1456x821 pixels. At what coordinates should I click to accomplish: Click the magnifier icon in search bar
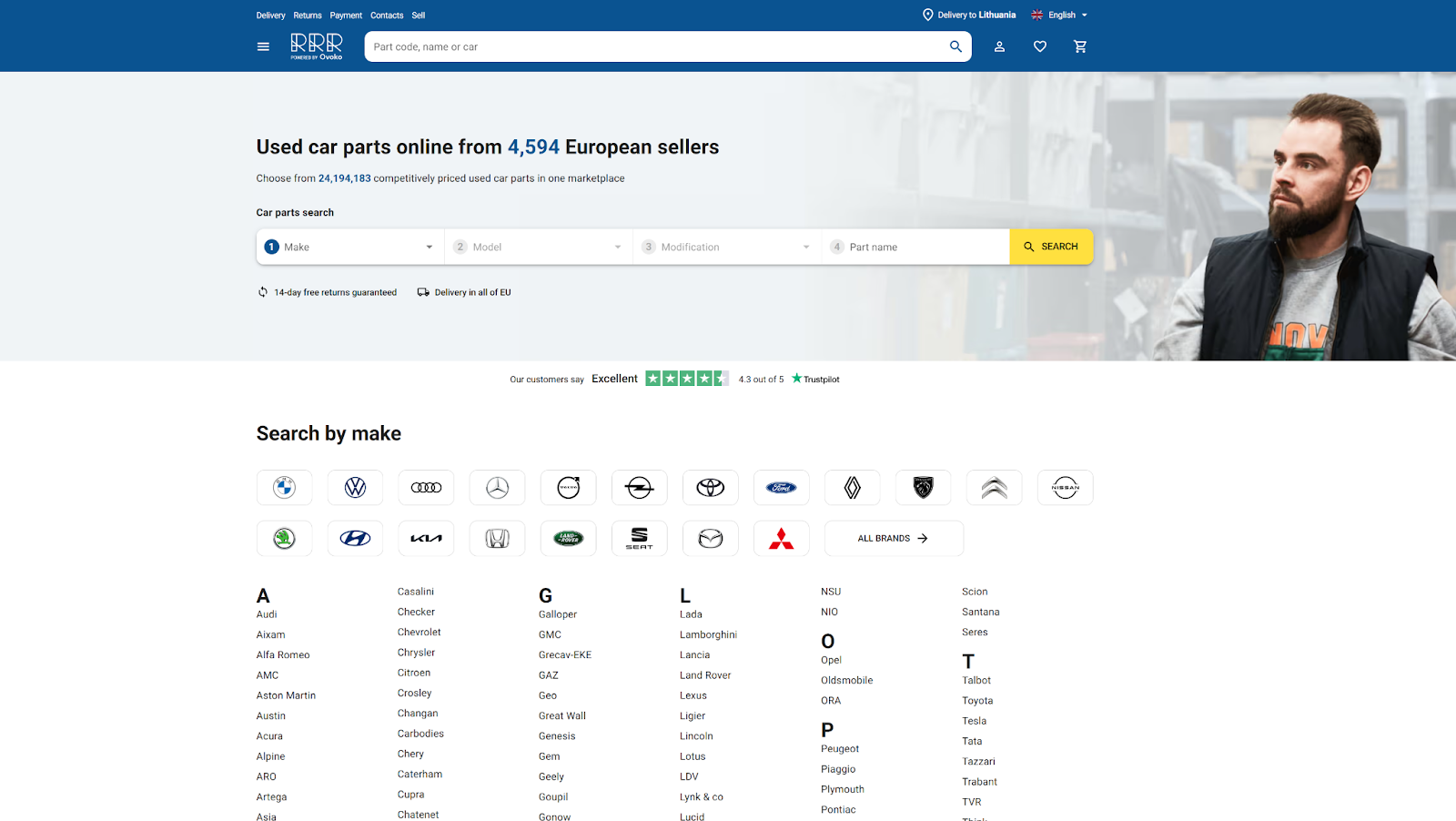coord(955,46)
